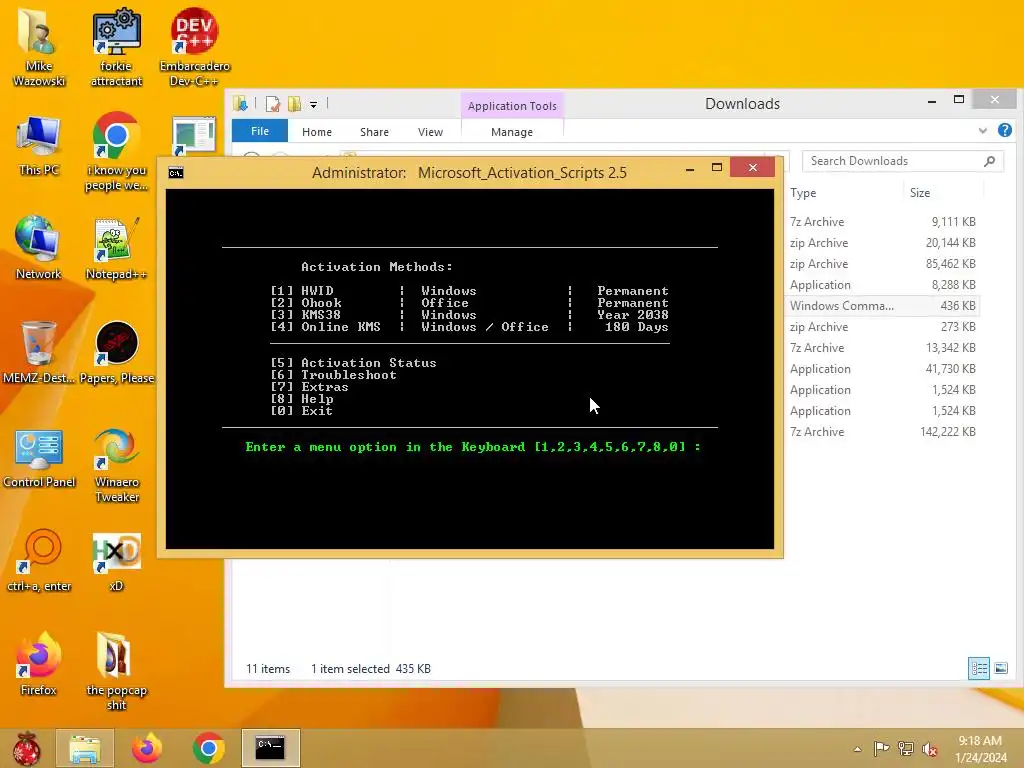1024x768 pixels.
Task: Open the Manage ribbon tab
Action: point(512,132)
